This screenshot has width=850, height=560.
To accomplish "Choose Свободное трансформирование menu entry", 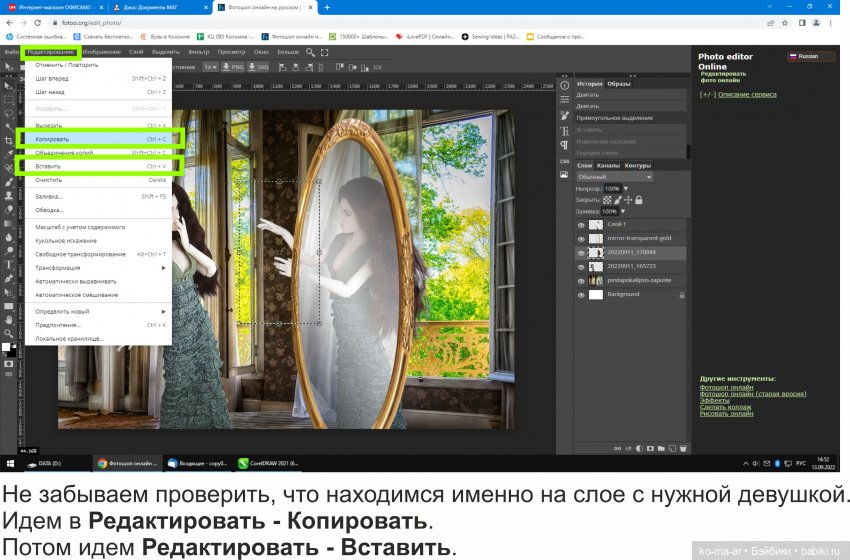I will [x=101, y=254].
